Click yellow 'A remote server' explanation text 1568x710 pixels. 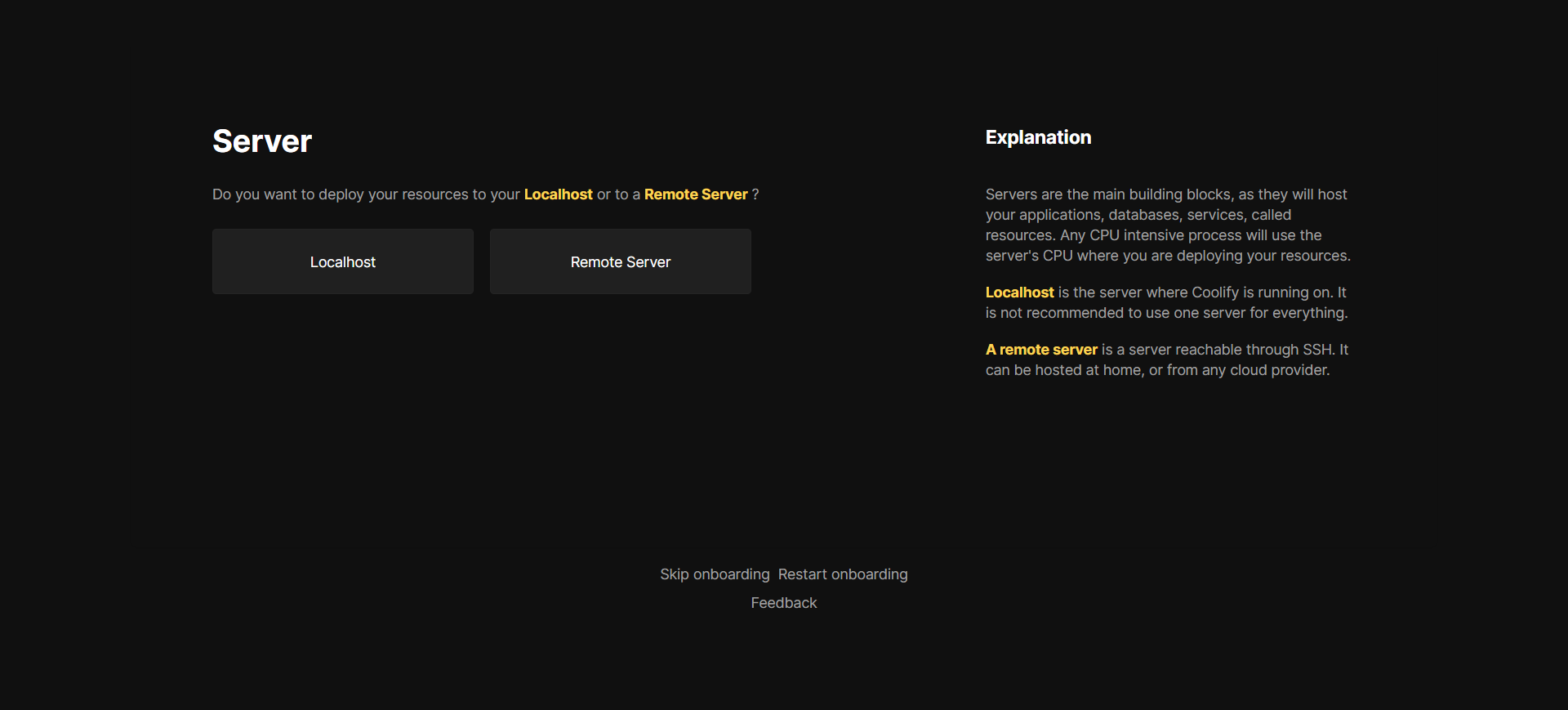(x=1041, y=350)
